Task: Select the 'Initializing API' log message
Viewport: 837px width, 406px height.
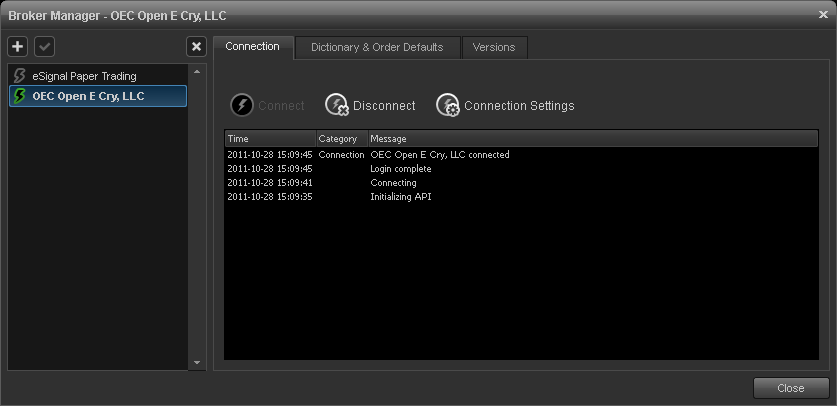Action: coord(401,197)
